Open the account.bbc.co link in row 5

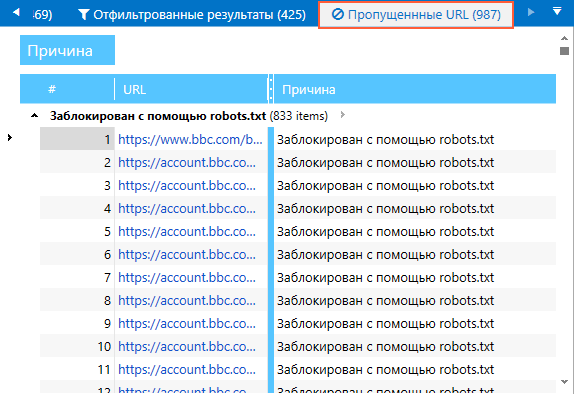[187, 232]
